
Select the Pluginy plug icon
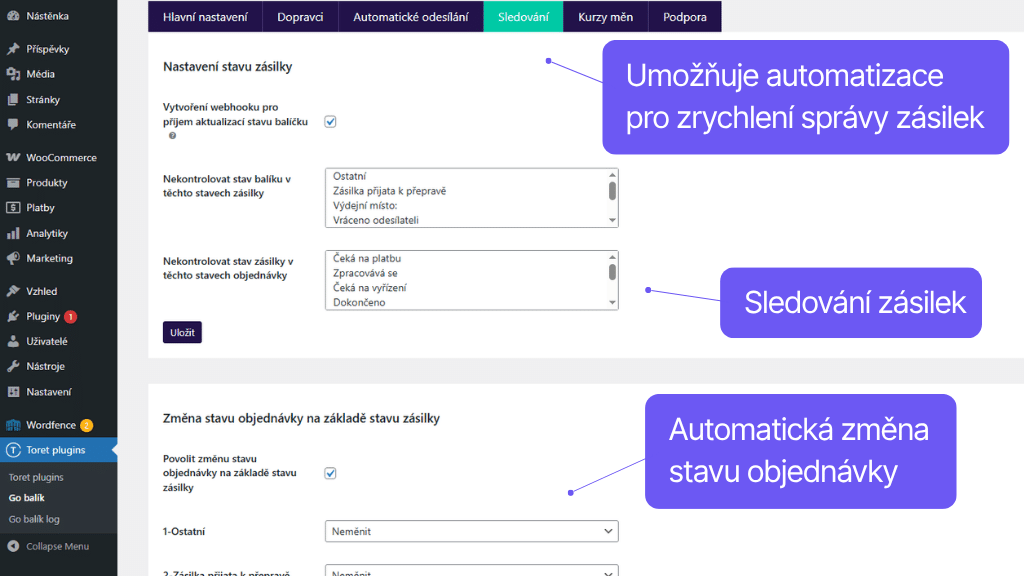pyautogui.click(x=13, y=316)
